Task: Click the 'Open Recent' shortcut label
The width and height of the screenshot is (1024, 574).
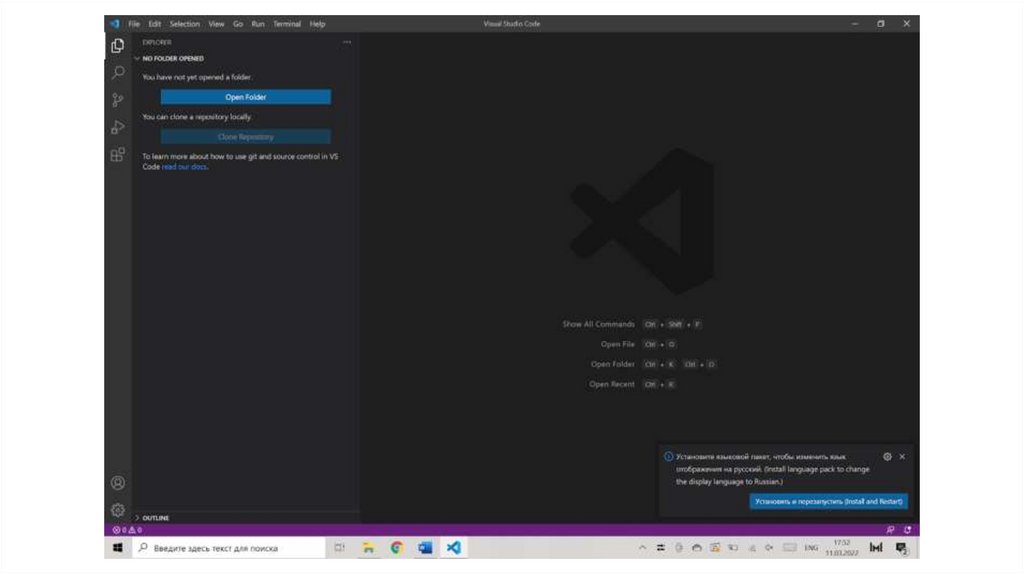Action: [x=612, y=385]
